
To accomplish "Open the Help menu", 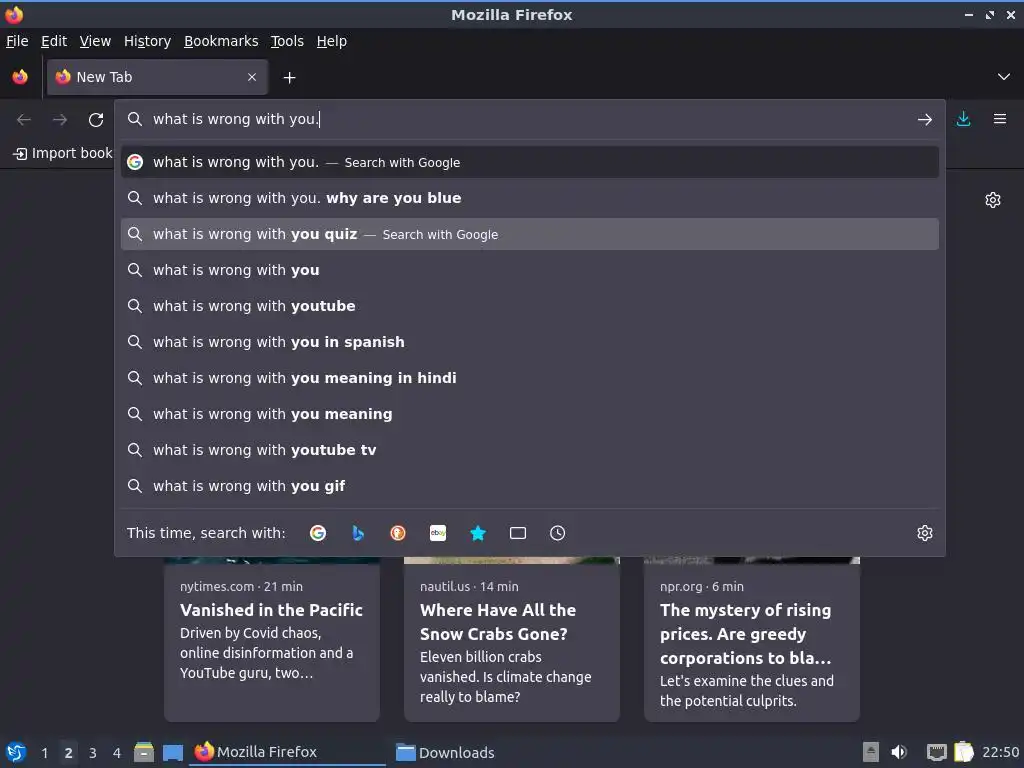I will (332, 41).
